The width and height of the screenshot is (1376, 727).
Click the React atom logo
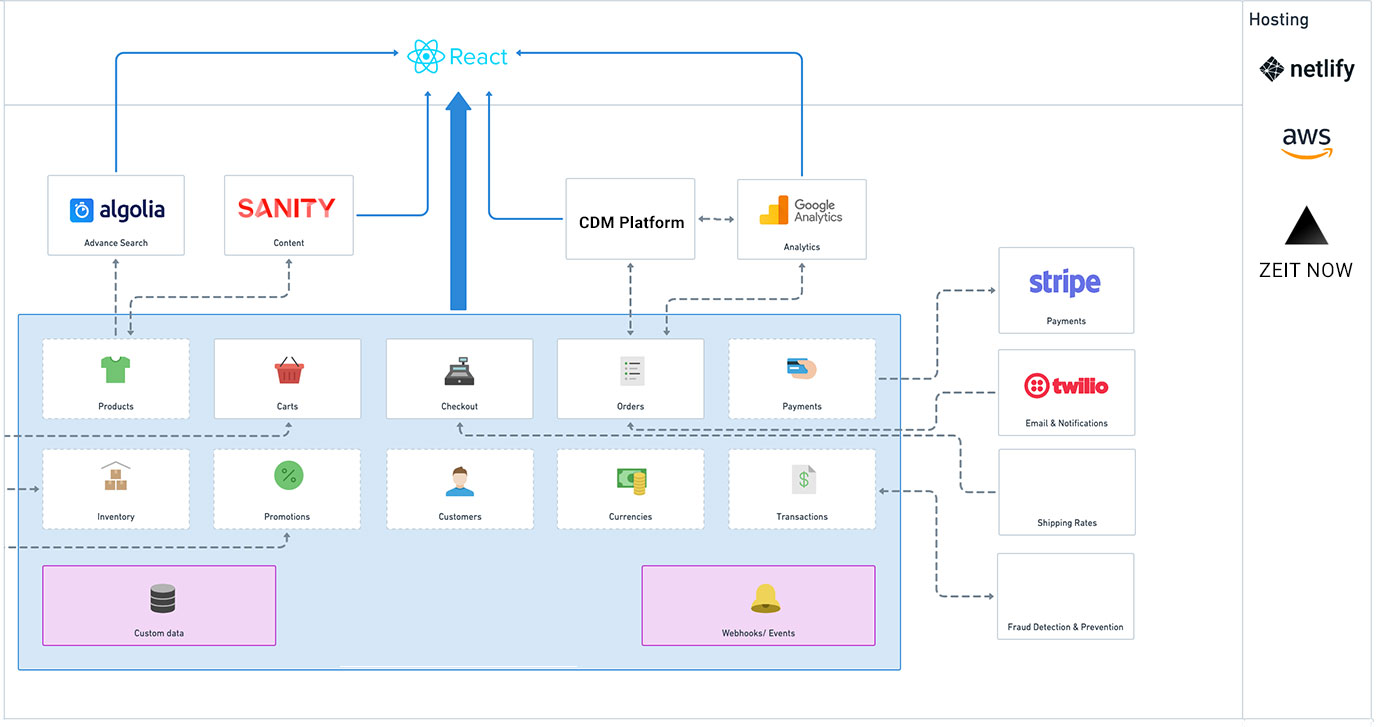point(426,56)
